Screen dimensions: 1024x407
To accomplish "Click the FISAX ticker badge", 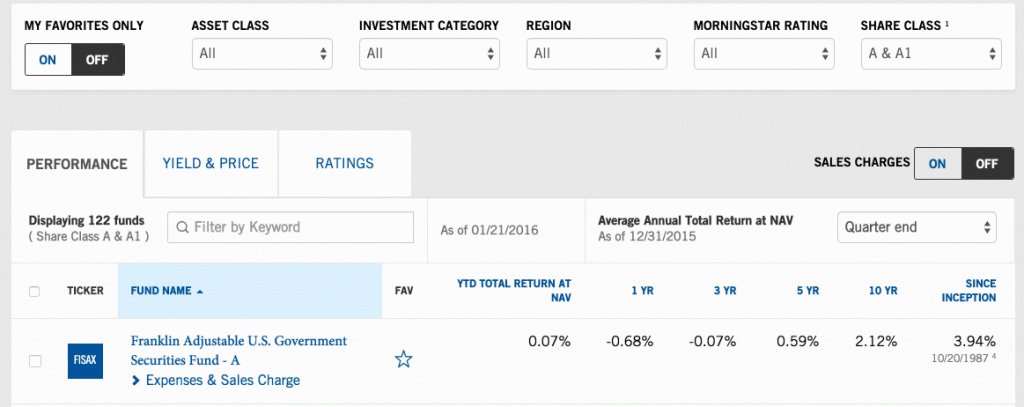I will (85, 360).
